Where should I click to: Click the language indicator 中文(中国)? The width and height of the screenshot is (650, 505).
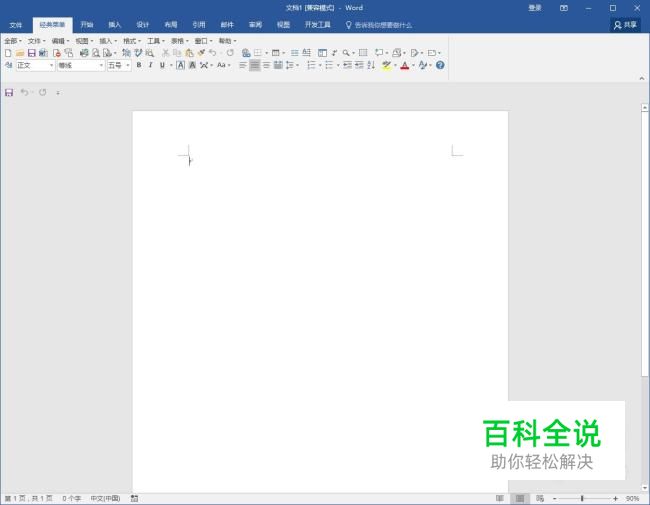[105, 498]
